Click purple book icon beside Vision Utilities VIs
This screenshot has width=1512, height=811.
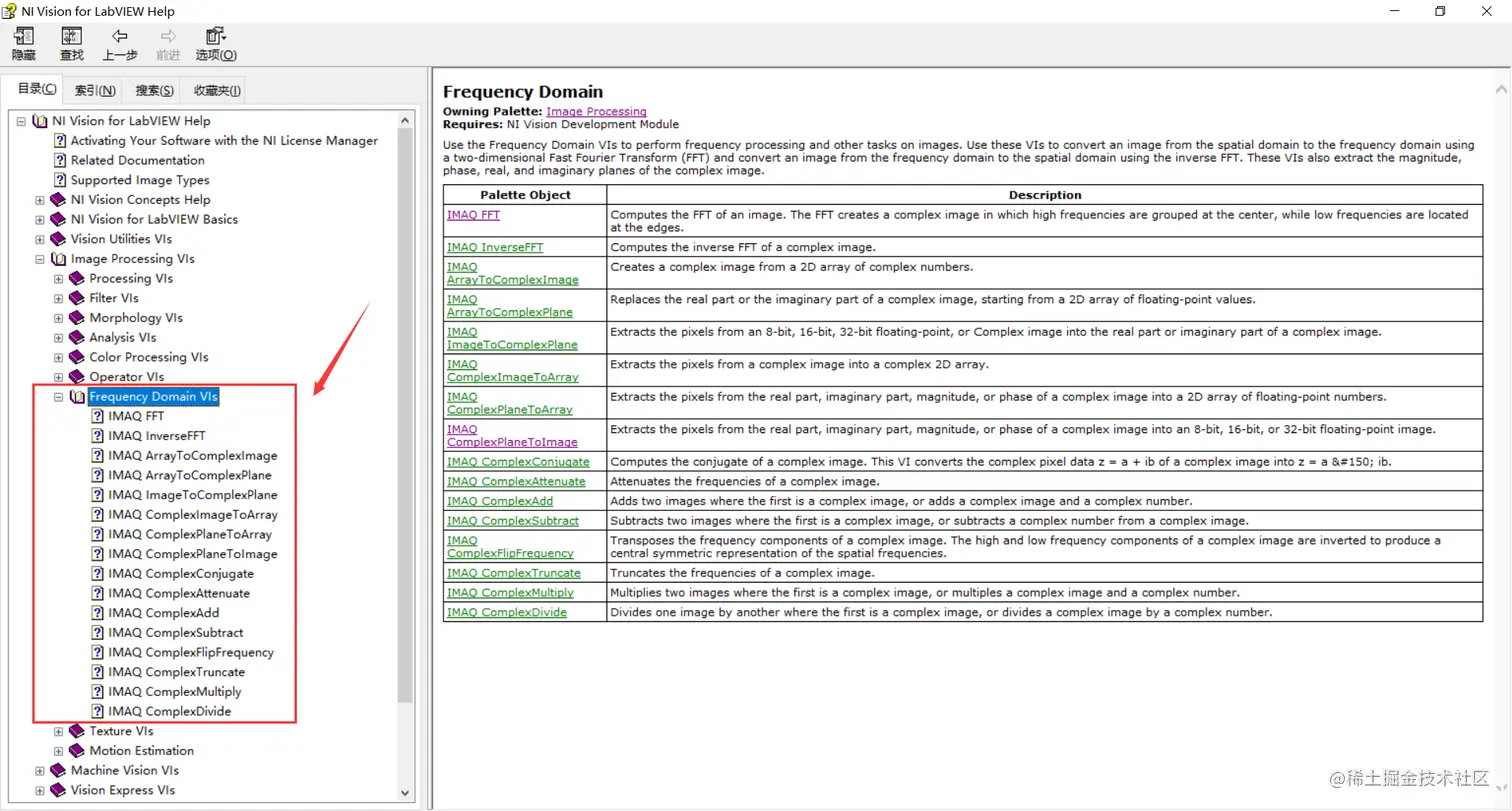pos(58,239)
